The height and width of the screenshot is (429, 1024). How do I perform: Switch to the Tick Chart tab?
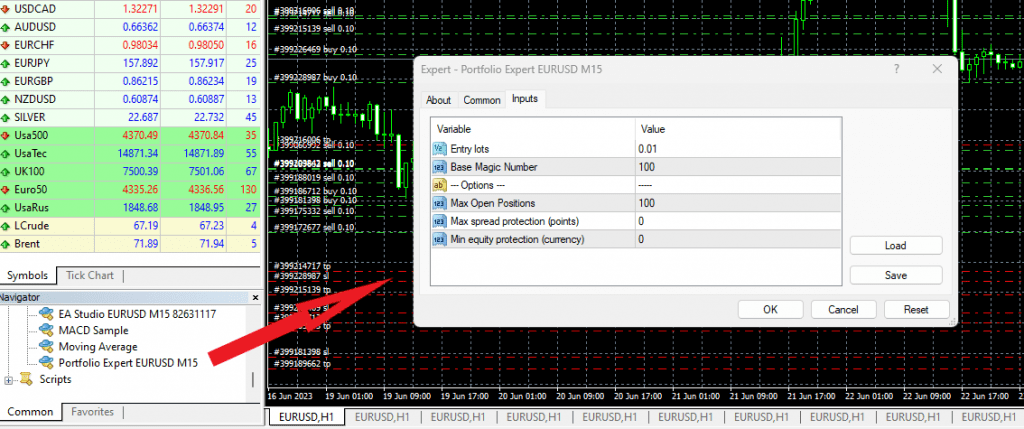(x=90, y=276)
